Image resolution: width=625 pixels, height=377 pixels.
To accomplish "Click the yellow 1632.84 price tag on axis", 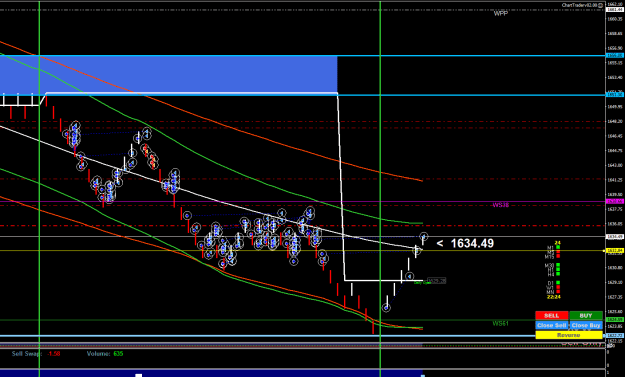I will 614,251.
